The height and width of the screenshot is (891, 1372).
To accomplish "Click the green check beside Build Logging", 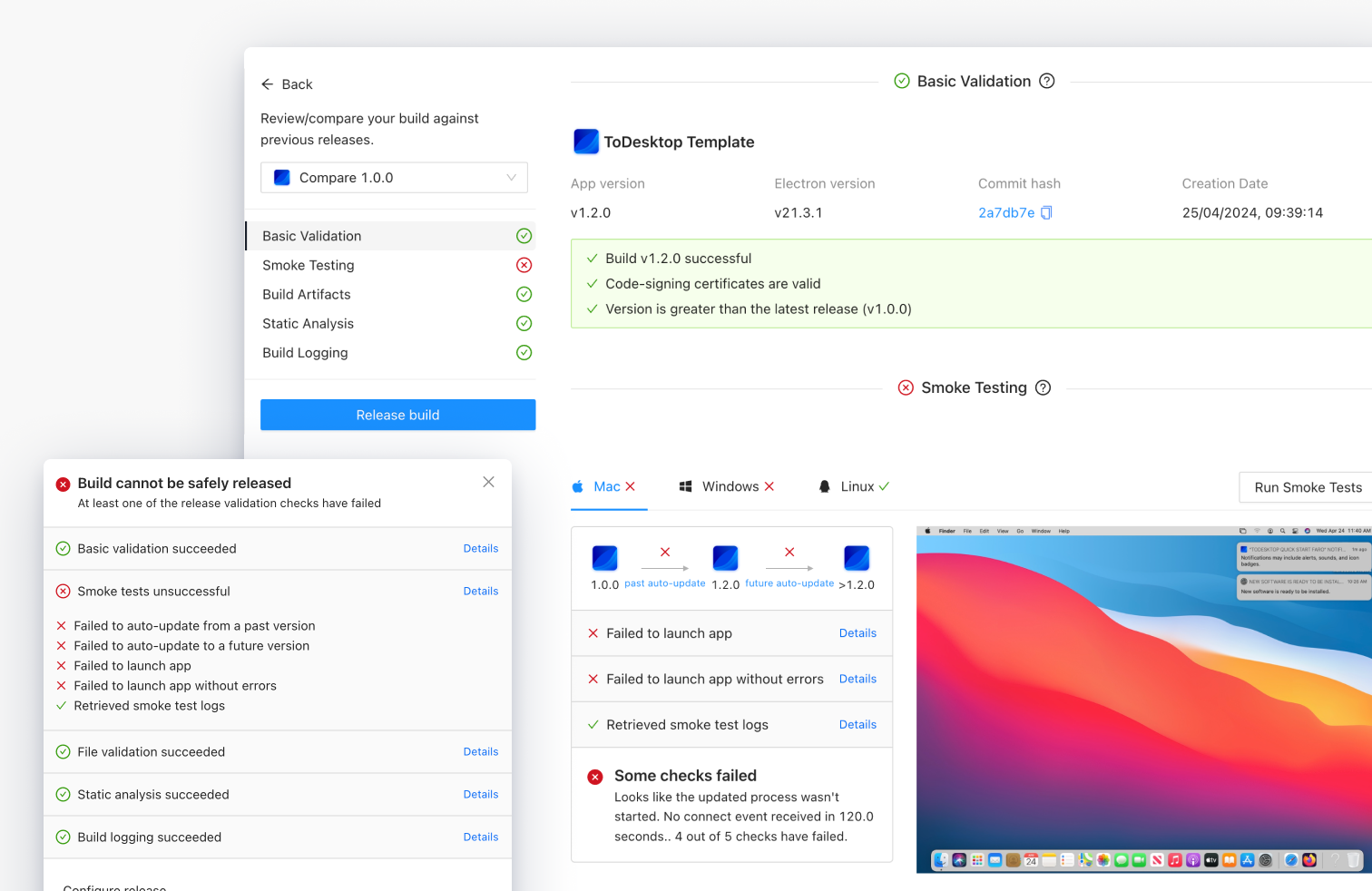I will (x=524, y=352).
